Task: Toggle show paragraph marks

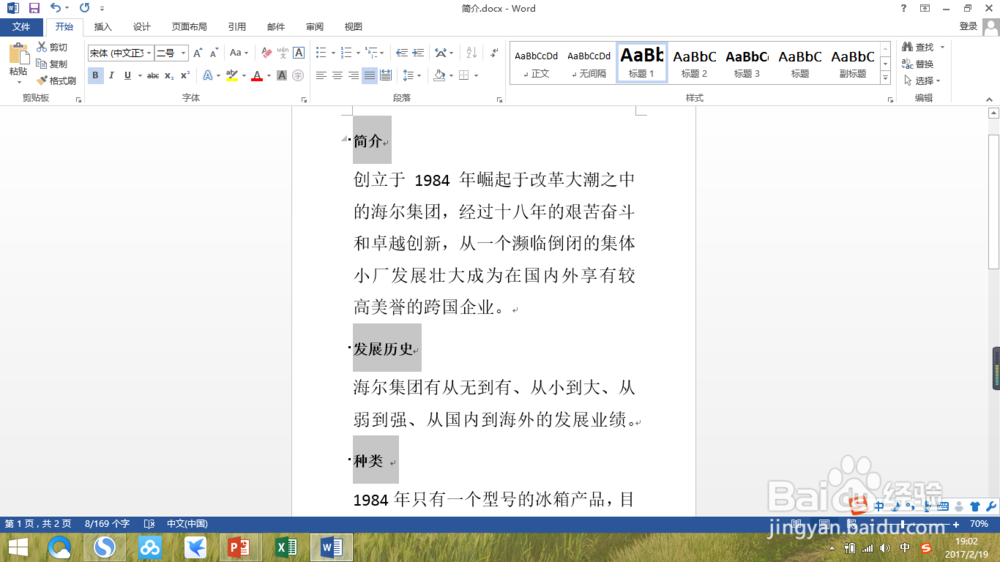Action: 494,53
